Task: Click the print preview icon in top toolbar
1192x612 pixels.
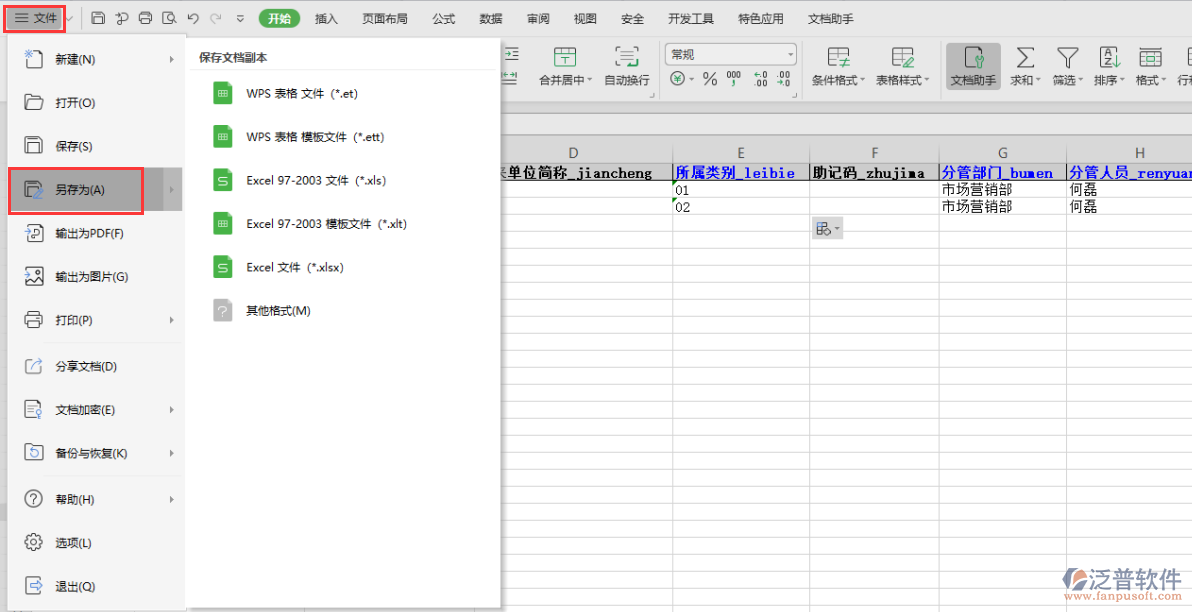Action: 169,18
